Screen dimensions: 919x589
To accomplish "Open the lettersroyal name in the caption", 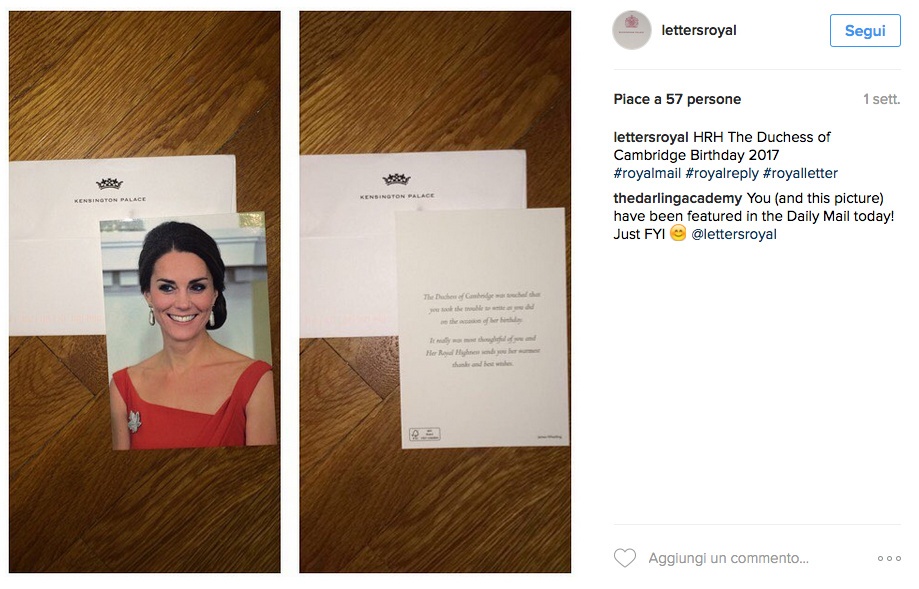I will pos(651,137).
